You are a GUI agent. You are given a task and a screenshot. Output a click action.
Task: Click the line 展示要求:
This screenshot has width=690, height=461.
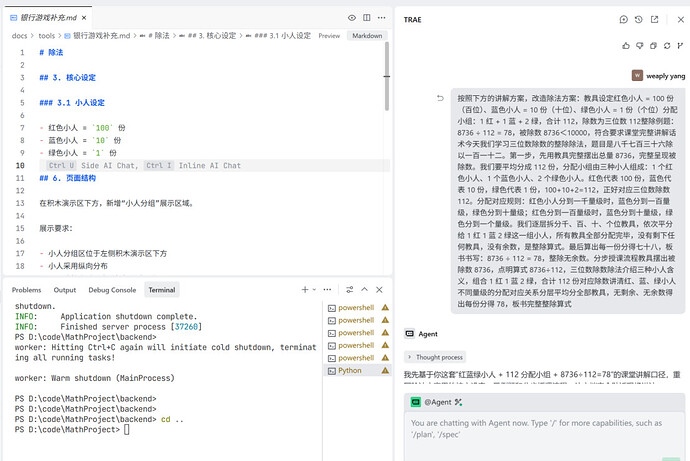[56, 228]
